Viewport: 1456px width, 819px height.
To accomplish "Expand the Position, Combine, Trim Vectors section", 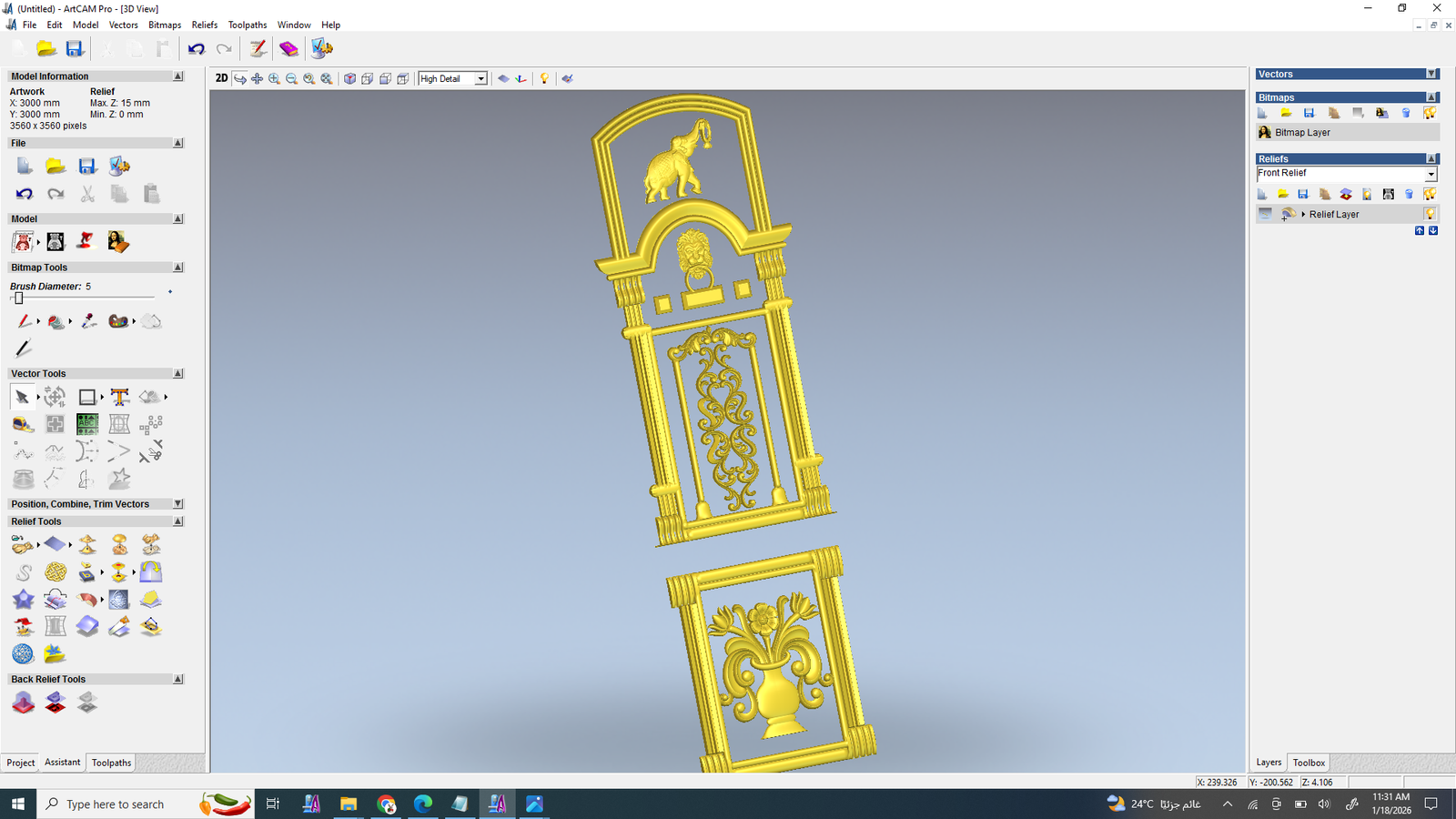I will (x=177, y=504).
